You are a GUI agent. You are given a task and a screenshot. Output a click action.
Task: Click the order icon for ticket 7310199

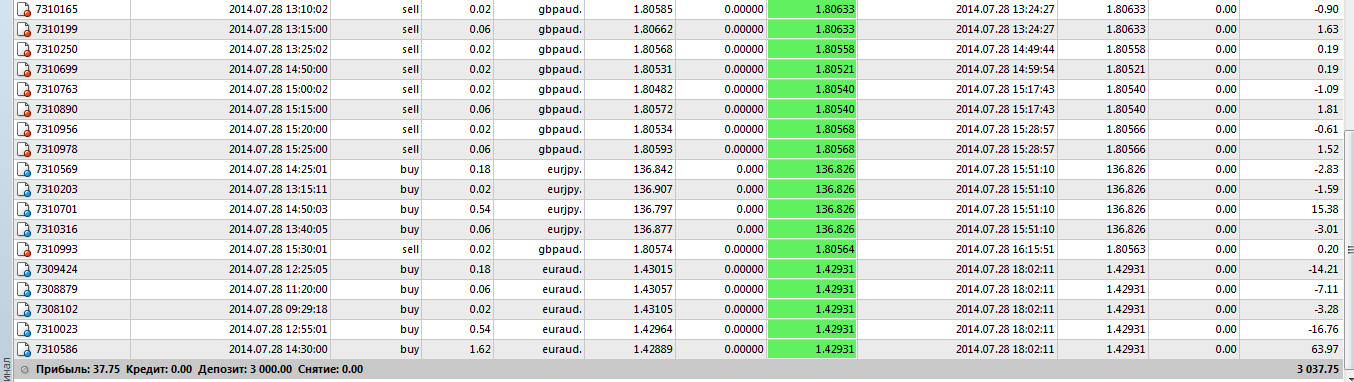click(x=24, y=29)
